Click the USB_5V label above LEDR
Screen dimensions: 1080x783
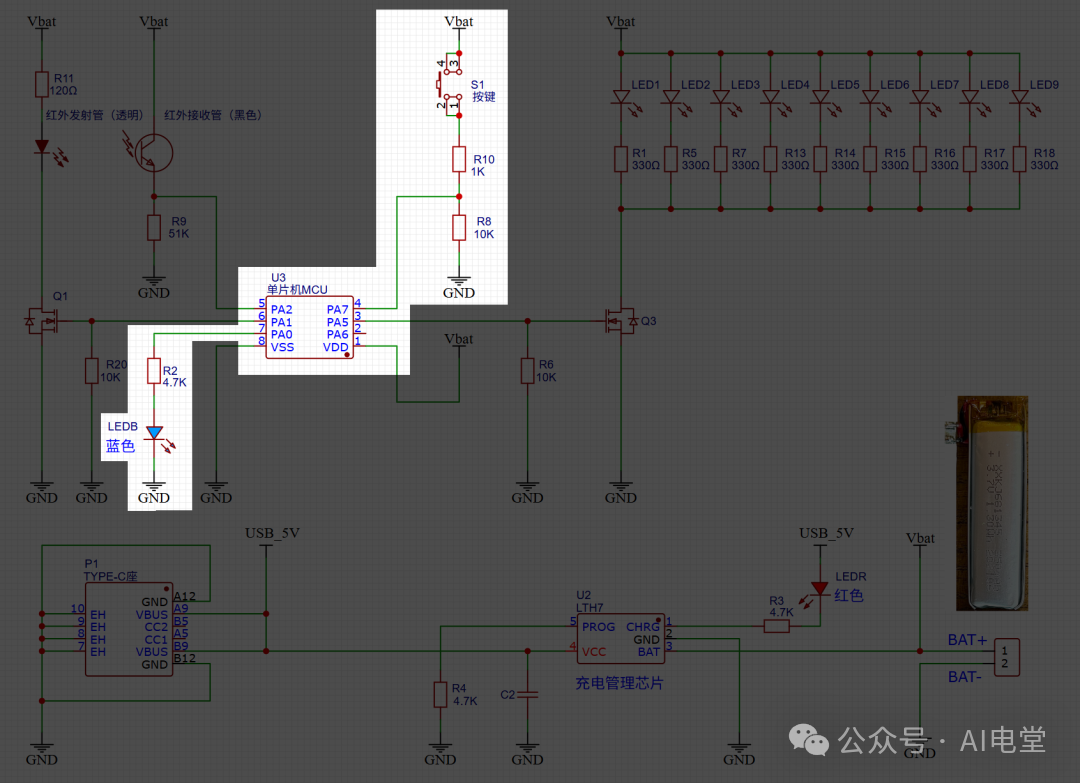(x=826, y=533)
